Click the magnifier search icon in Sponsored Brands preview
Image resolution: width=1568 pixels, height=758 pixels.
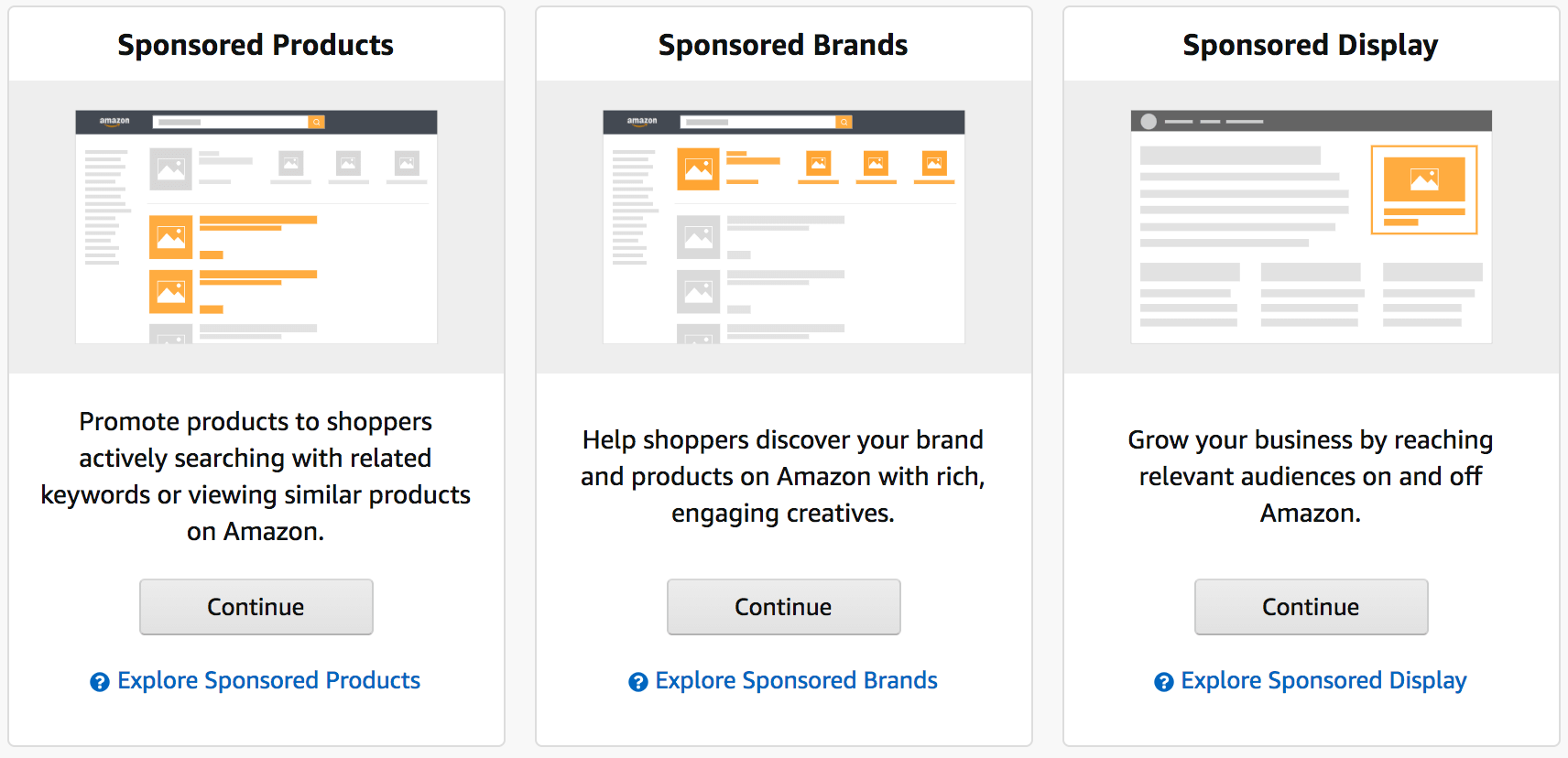844,121
